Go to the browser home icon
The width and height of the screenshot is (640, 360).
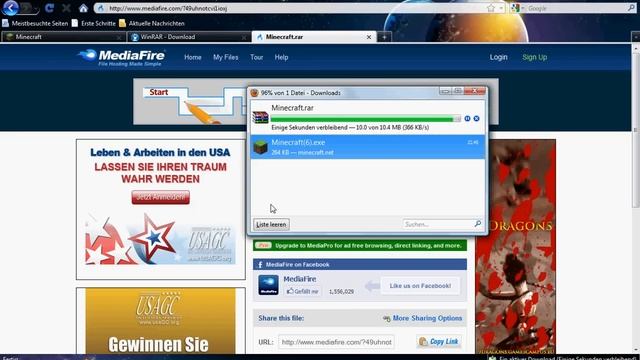[83, 8]
